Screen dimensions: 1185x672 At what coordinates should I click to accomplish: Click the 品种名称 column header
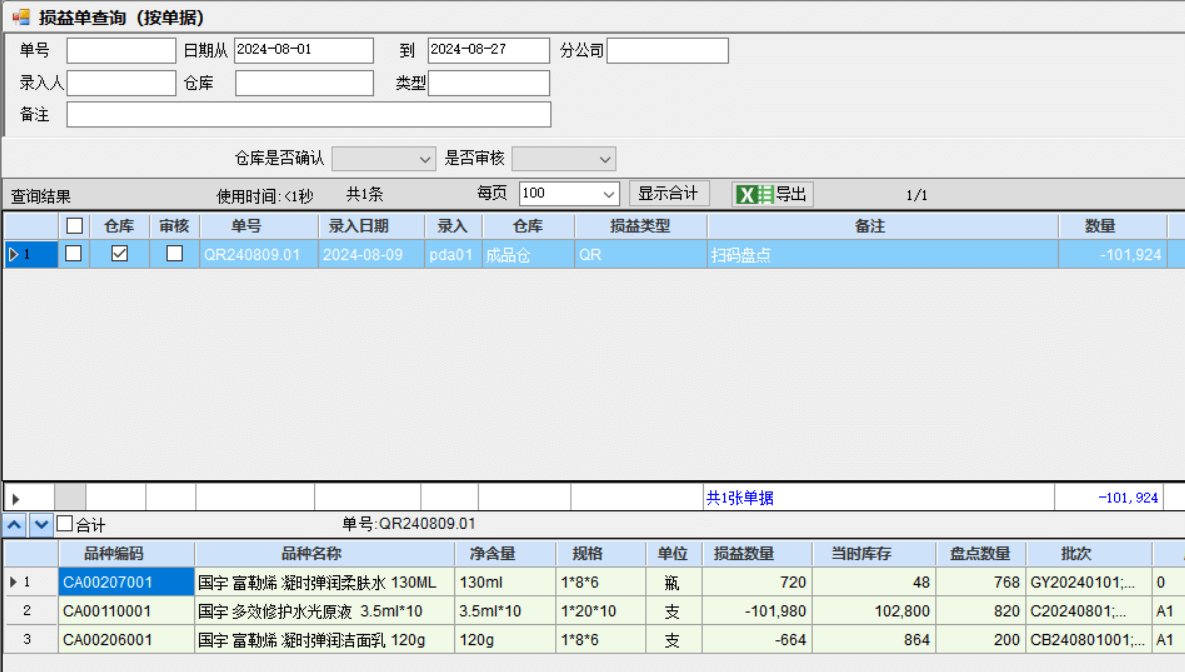tap(324, 554)
